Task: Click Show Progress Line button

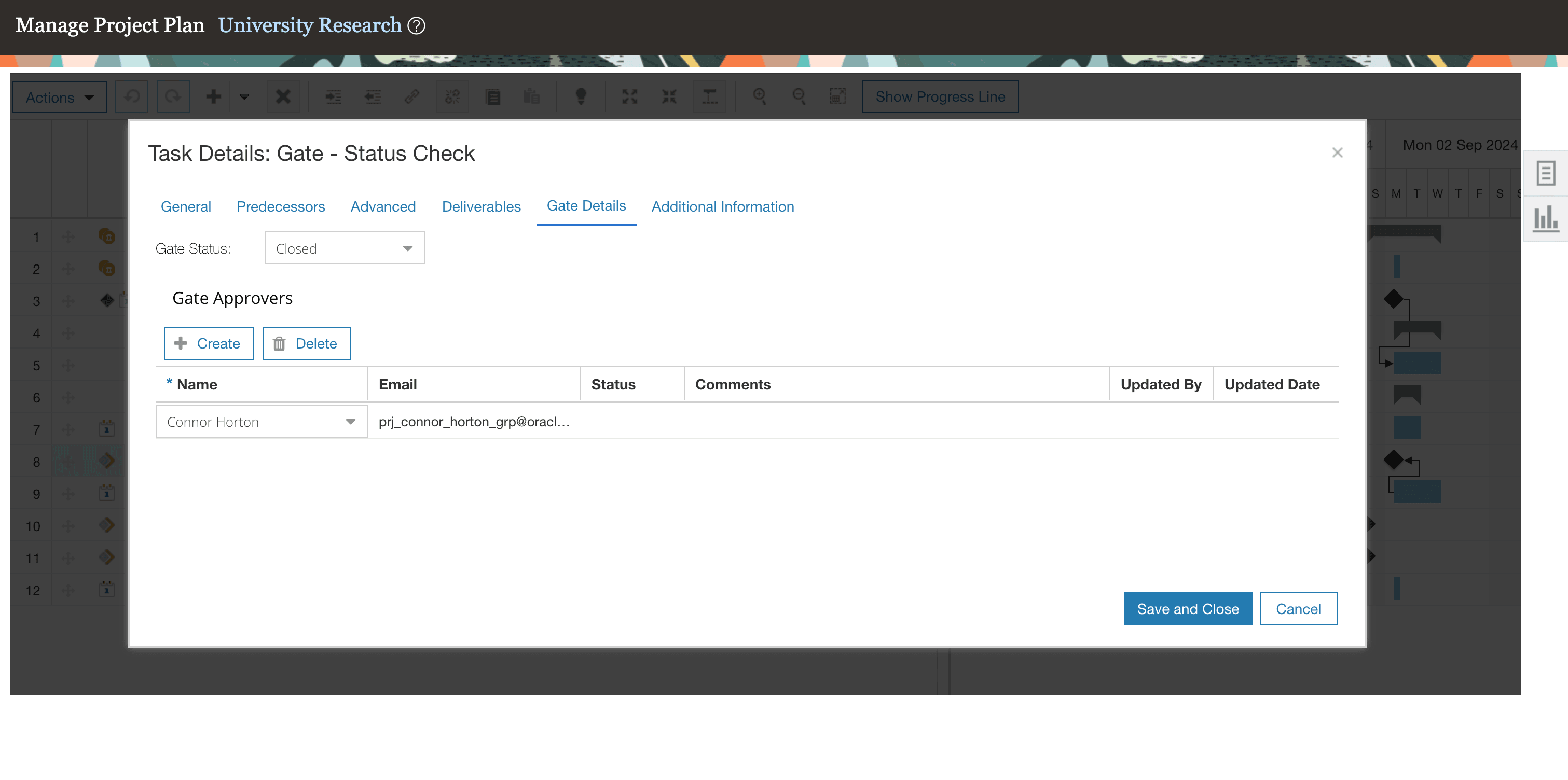Action: tap(940, 97)
